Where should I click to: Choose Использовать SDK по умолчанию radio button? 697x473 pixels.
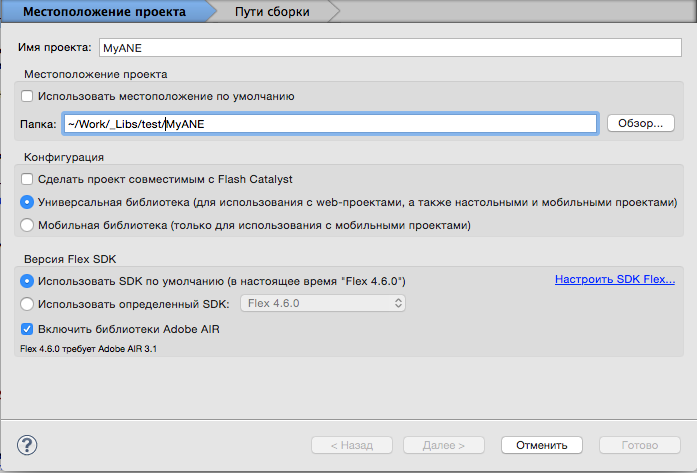click(x=27, y=281)
